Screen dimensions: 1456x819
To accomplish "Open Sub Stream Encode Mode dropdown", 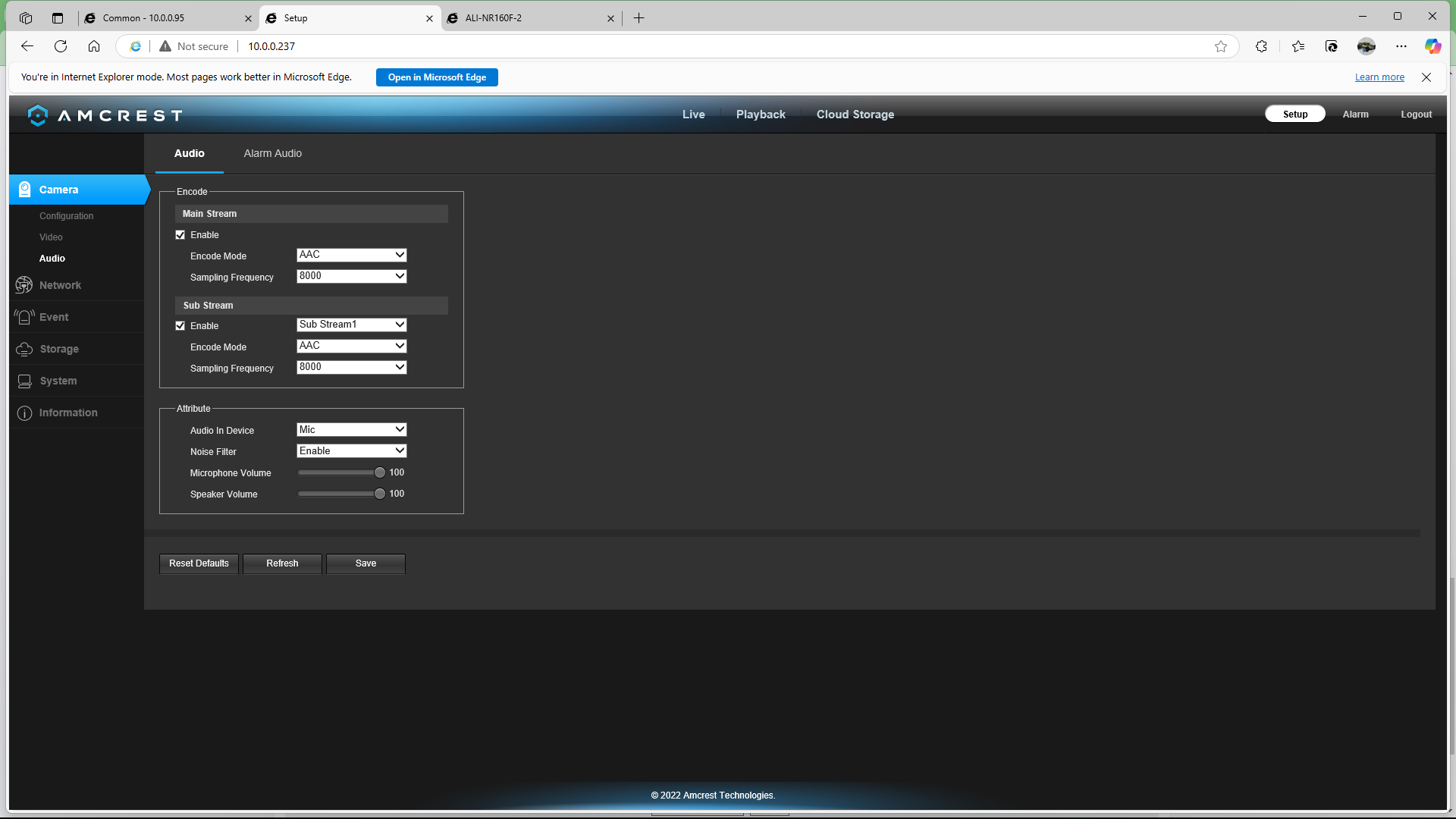I will point(352,346).
